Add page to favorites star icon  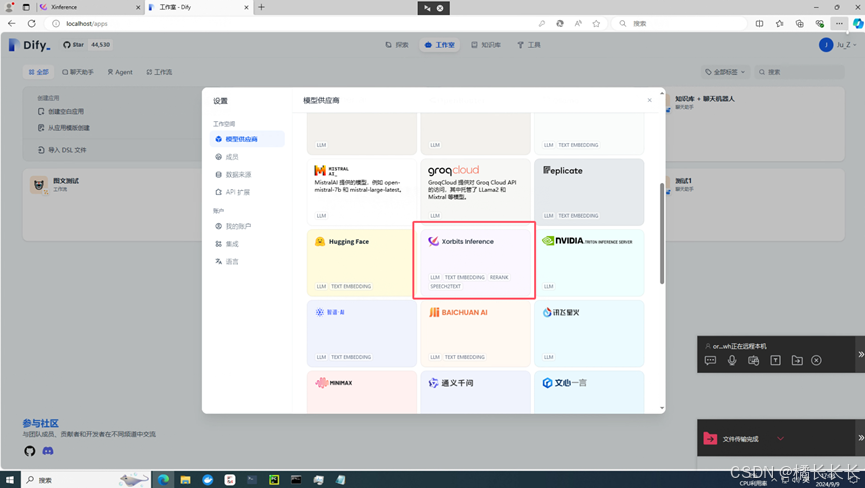(x=596, y=23)
